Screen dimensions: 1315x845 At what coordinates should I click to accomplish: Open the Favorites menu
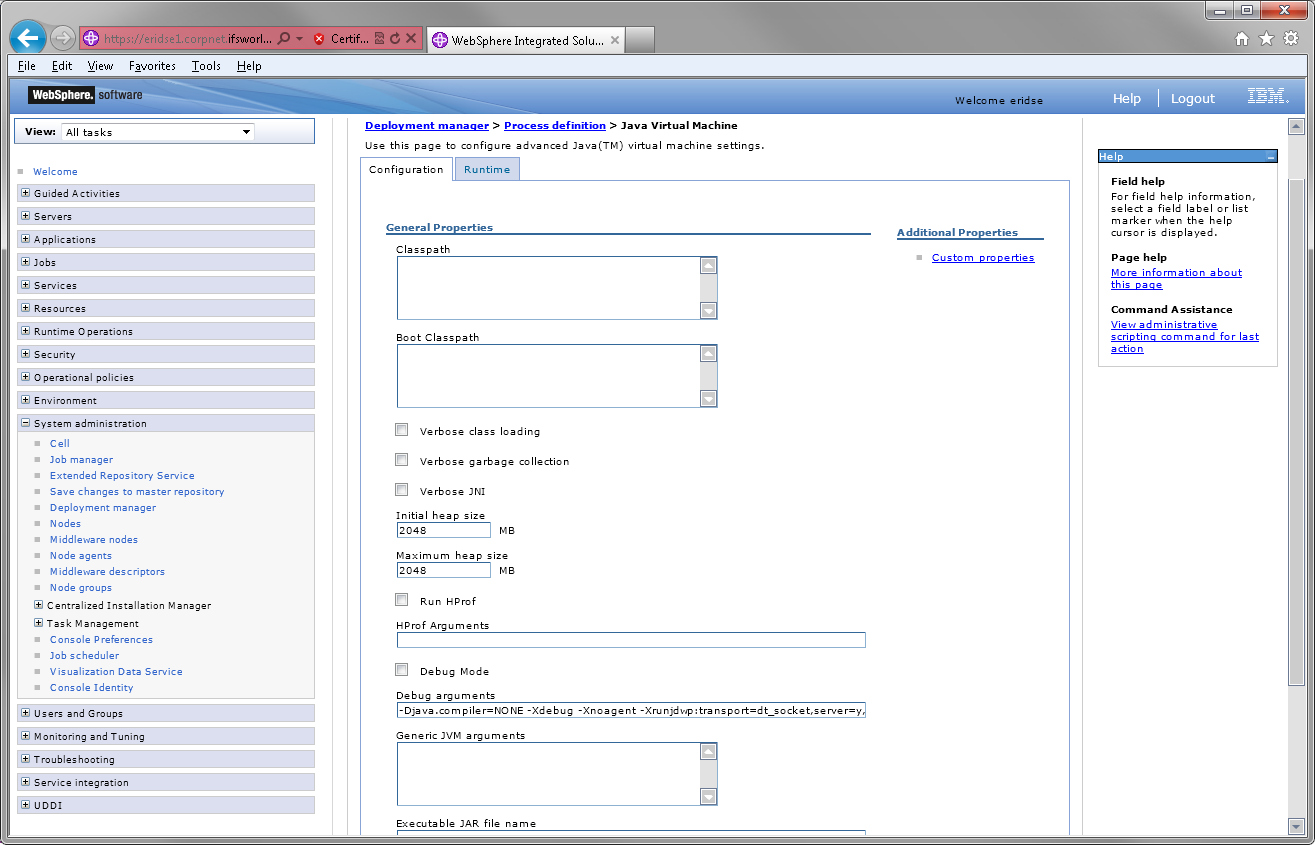152,66
